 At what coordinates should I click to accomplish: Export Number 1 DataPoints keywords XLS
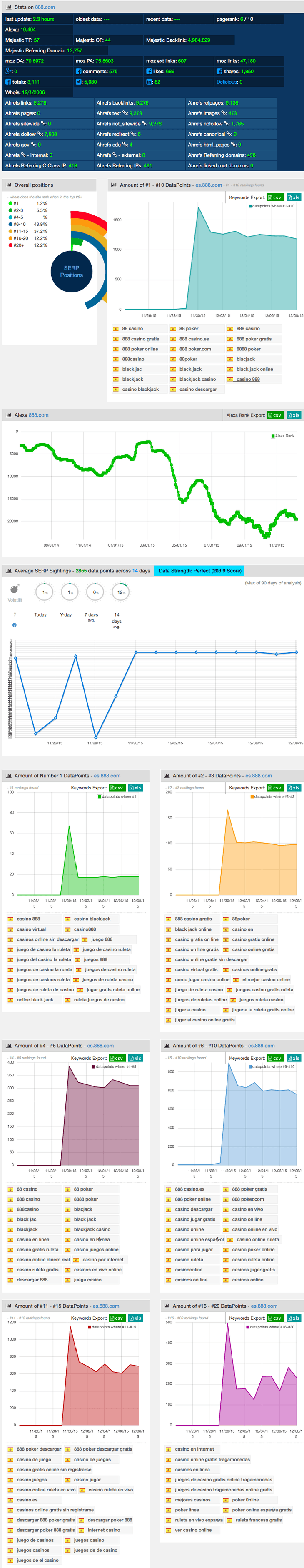(x=136, y=788)
